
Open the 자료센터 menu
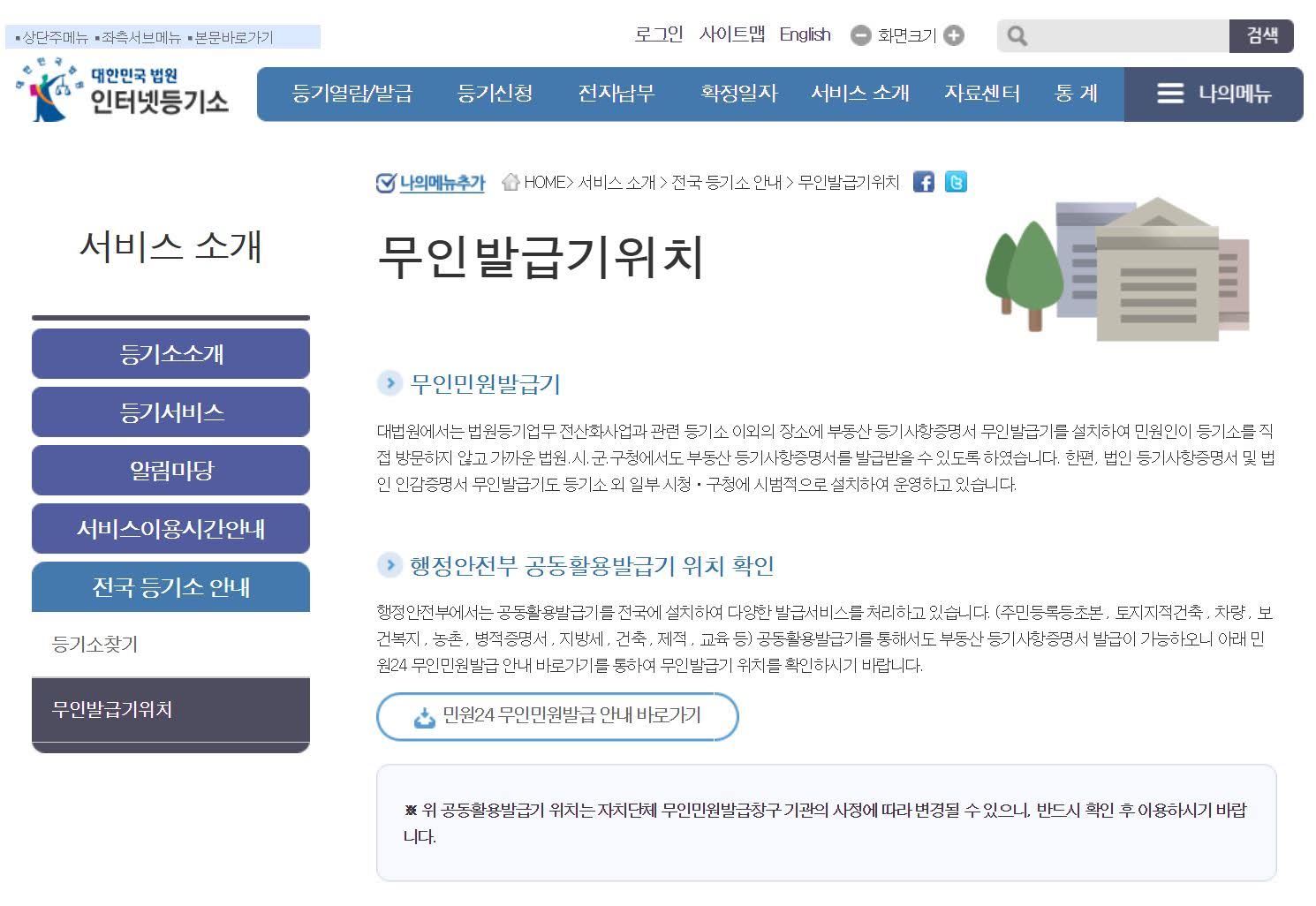point(982,94)
